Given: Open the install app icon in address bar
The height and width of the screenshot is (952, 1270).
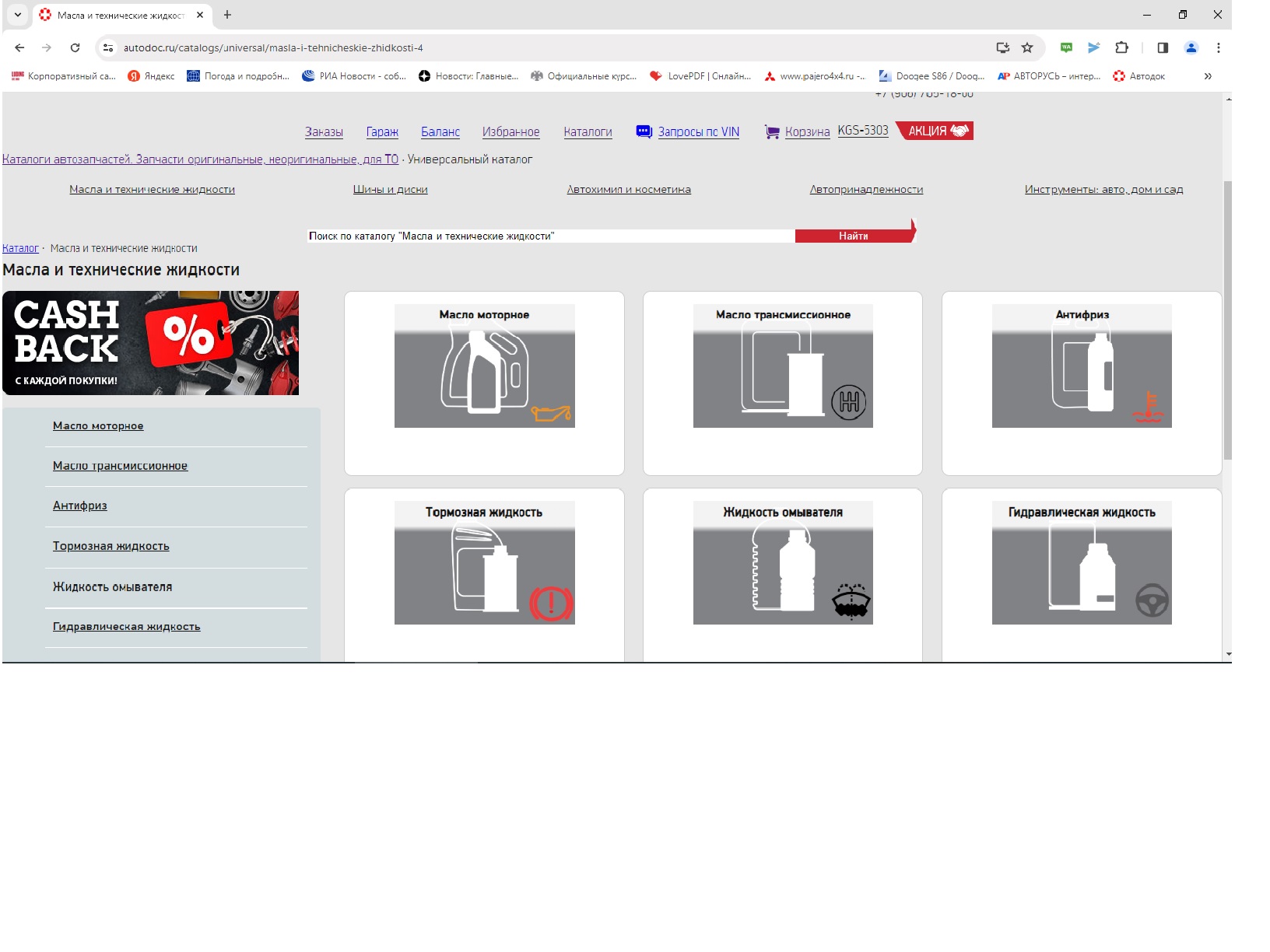Looking at the screenshot, I should click(1003, 47).
